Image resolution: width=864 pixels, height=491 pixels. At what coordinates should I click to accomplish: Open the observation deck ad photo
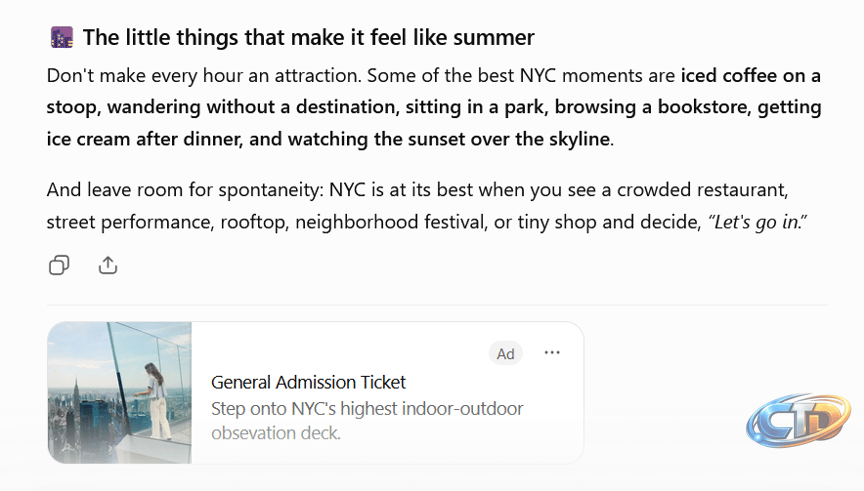[x=120, y=392]
